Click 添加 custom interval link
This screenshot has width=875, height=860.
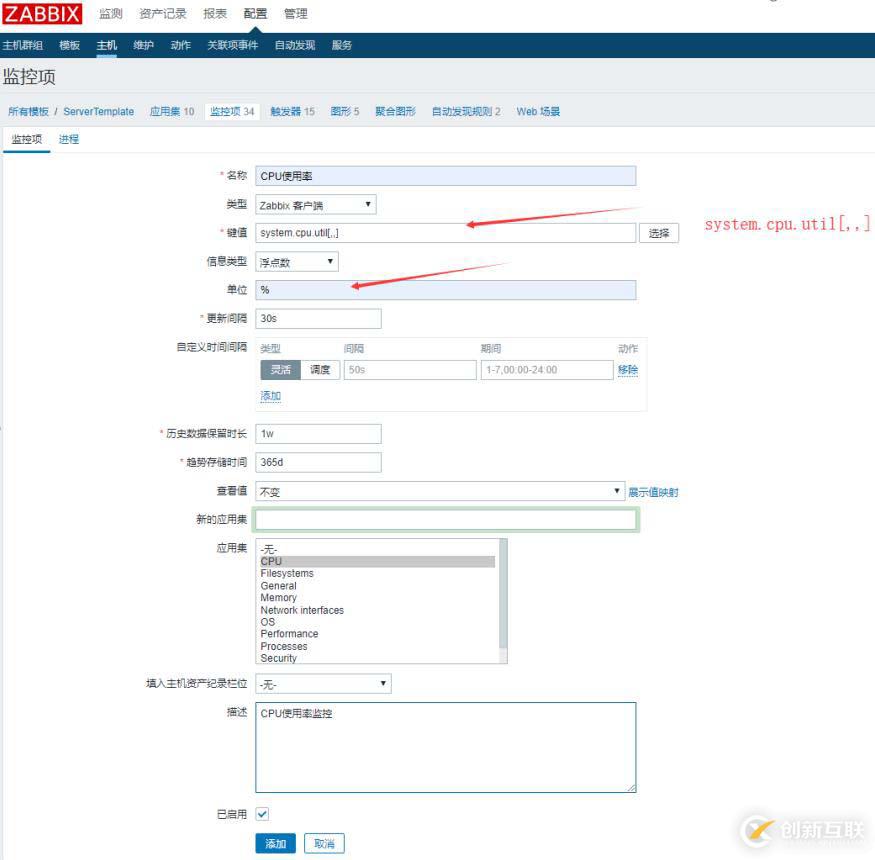[x=271, y=396]
